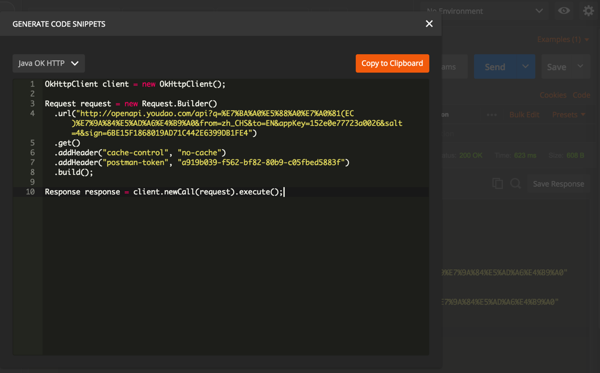Click the three-dots more options icon
The image size is (600, 373).
492,115
